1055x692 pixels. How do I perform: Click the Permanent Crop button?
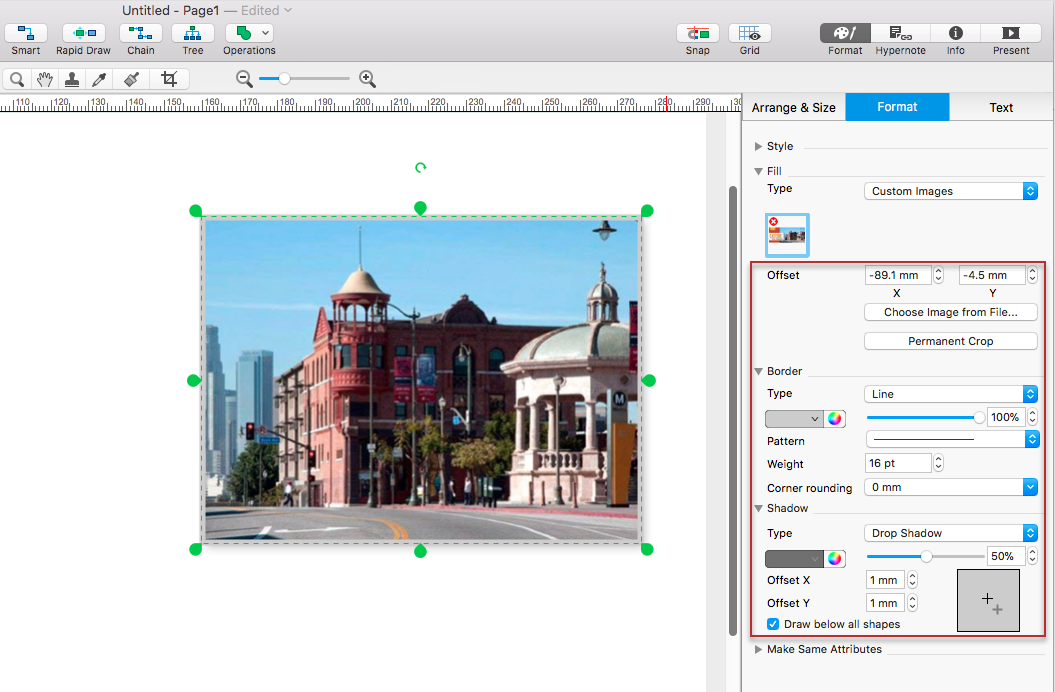[x=950, y=341]
